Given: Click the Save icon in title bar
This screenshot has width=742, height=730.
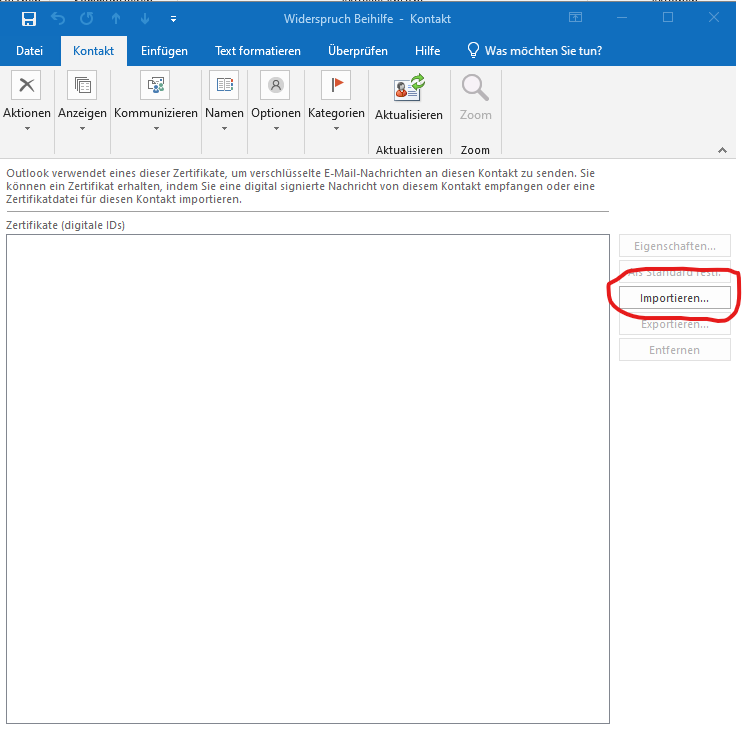Looking at the screenshot, I should 29,19.
